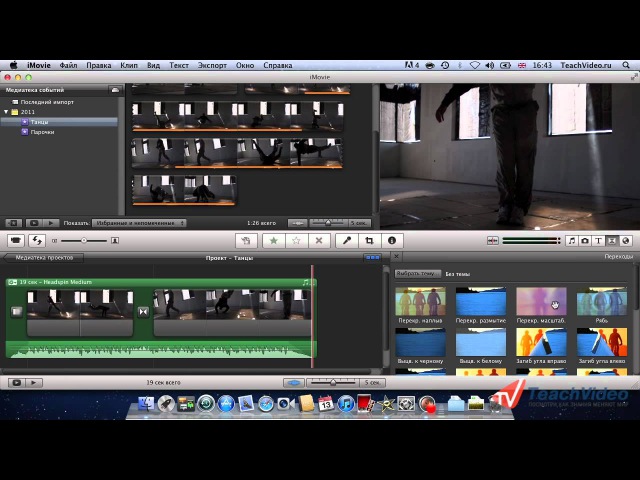
Task: Play event from beginning button
Action: click(x=51, y=223)
